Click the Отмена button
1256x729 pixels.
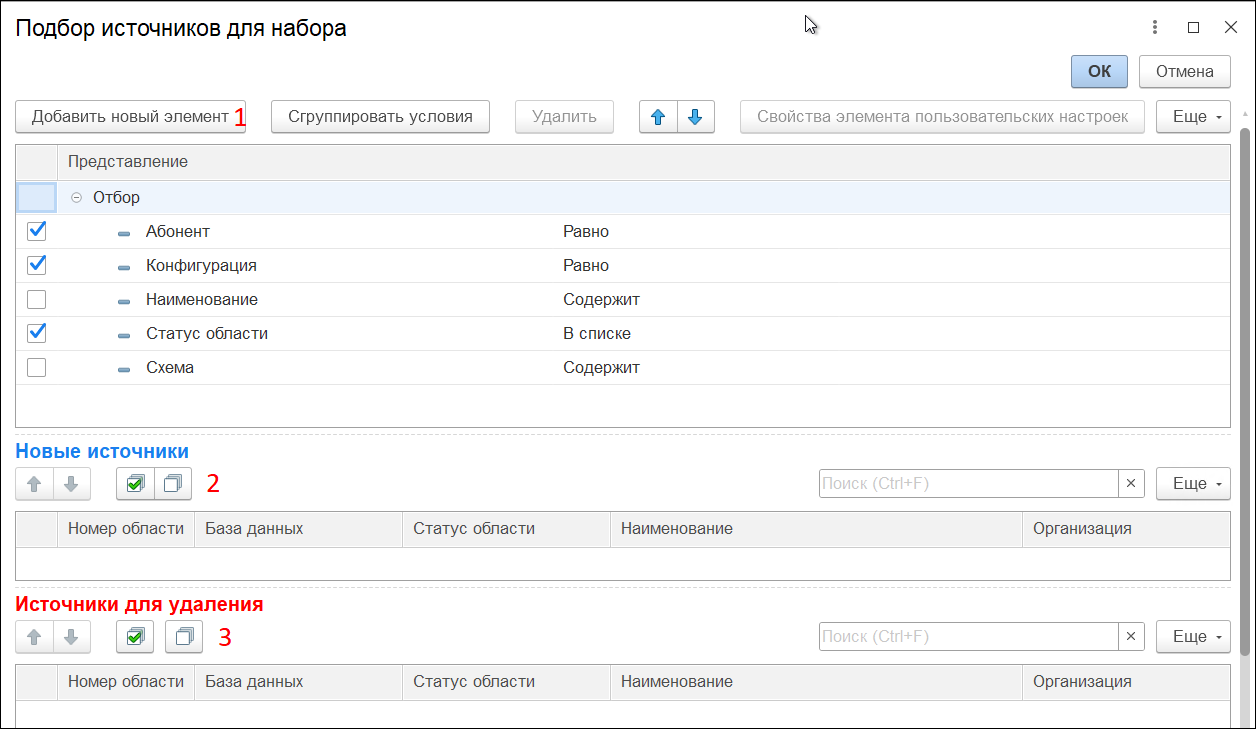[x=1185, y=71]
